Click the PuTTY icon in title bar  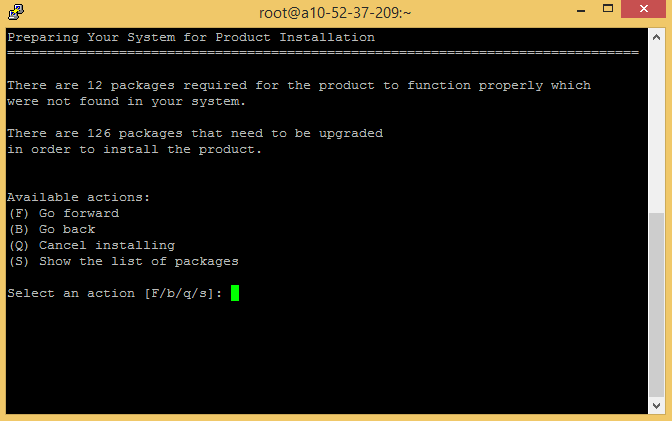tap(16, 13)
